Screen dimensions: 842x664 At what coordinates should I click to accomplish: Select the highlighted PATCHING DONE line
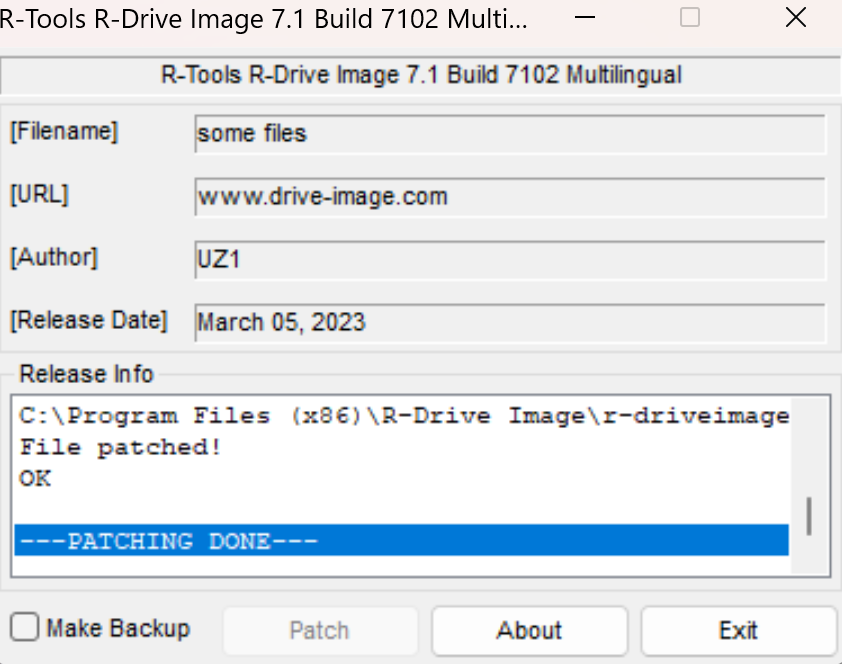(401, 541)
